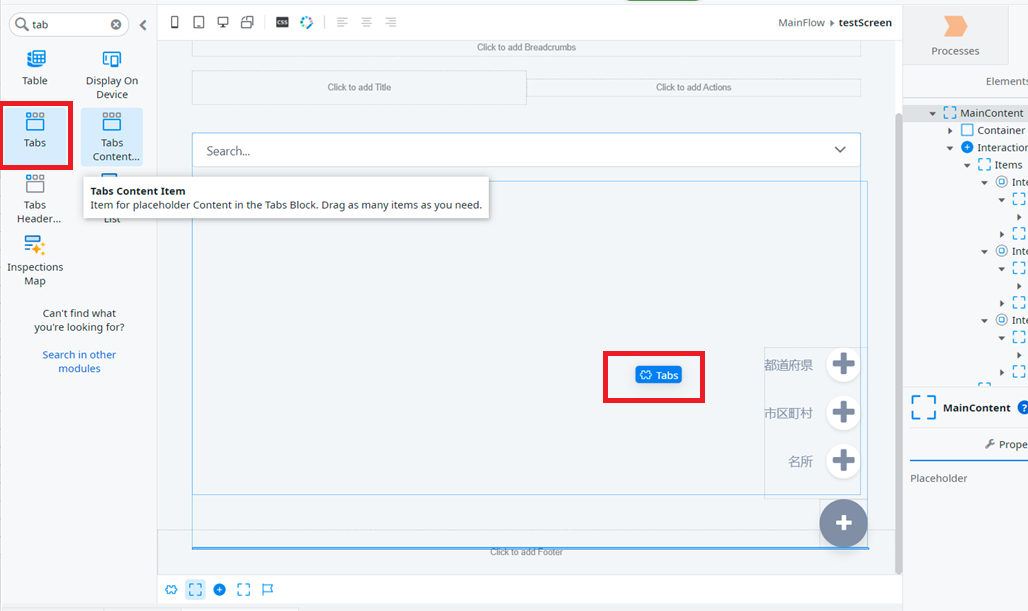Open the CSS style sheet editor
1028x611 pixels.
tap(282, 22)
